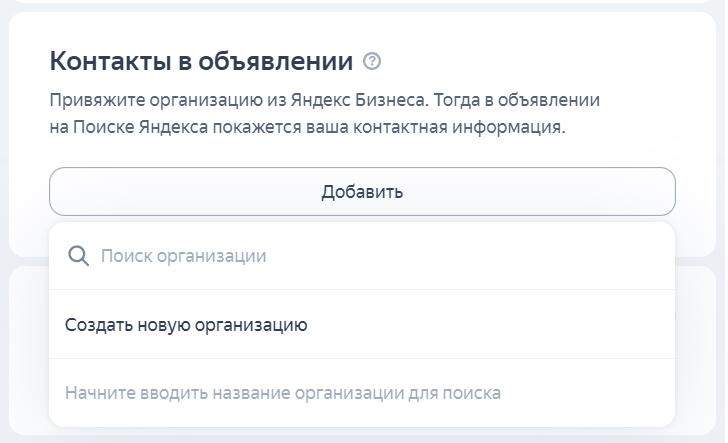Viewport: 728px width, 443px height.
Task: Choose "Создать новую организацию" from the list
Action: 186,325
